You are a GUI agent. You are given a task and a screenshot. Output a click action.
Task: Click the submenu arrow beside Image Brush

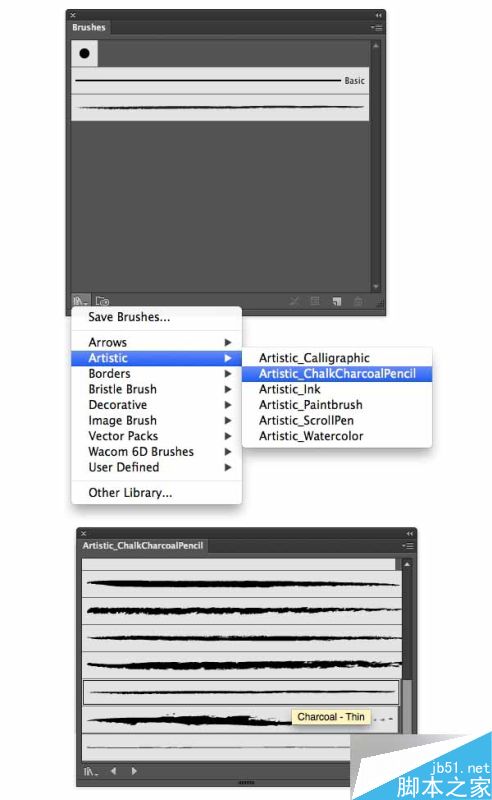228,420
